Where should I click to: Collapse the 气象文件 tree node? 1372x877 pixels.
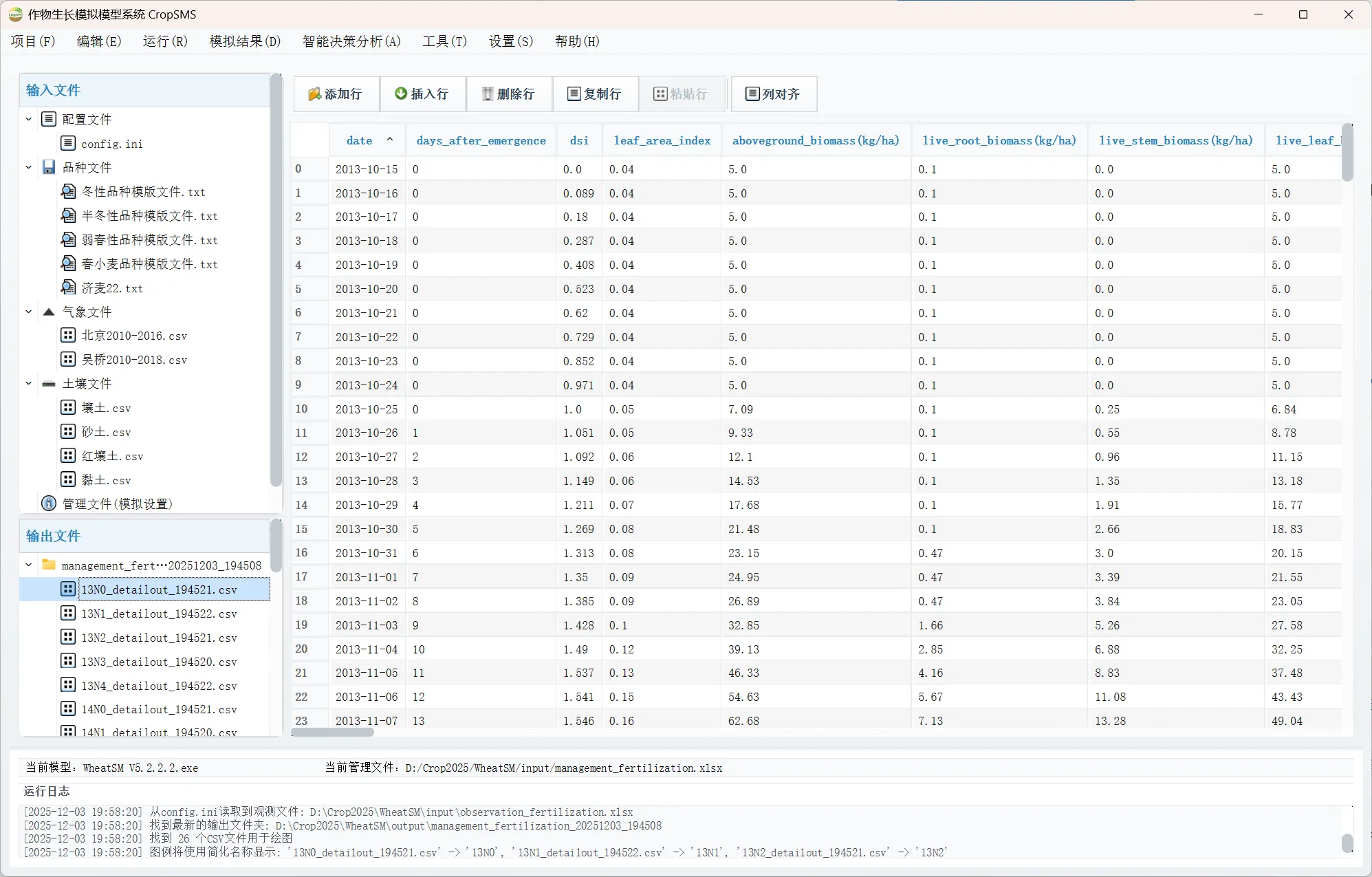click(29, 312)
